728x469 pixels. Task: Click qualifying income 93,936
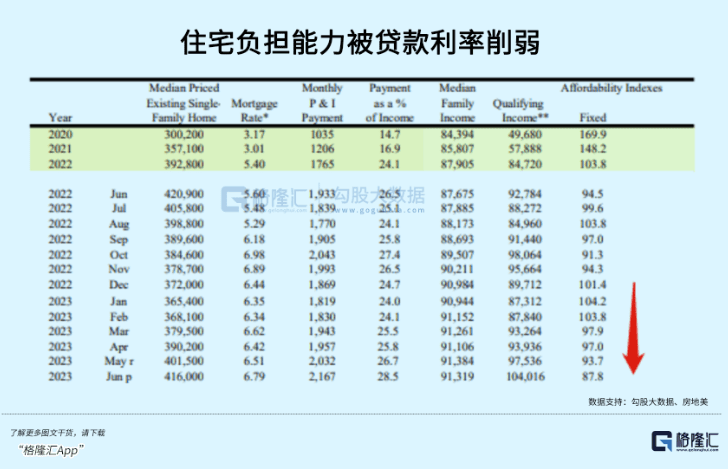pyautogui.click(x=525, y=347)
